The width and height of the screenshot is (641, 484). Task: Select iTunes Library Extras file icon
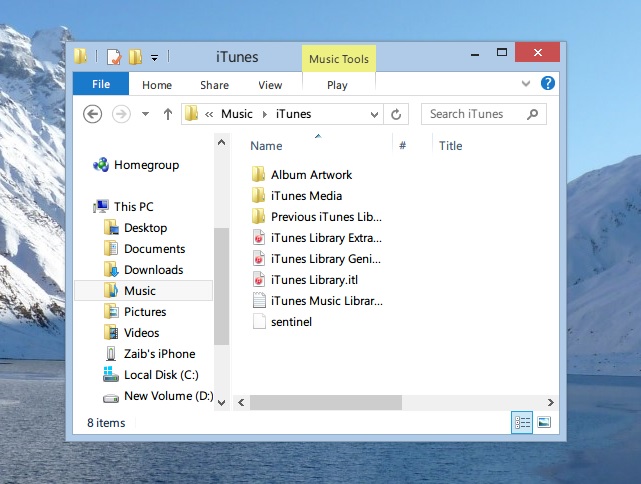pyautogui.click(x=258, y=238)
